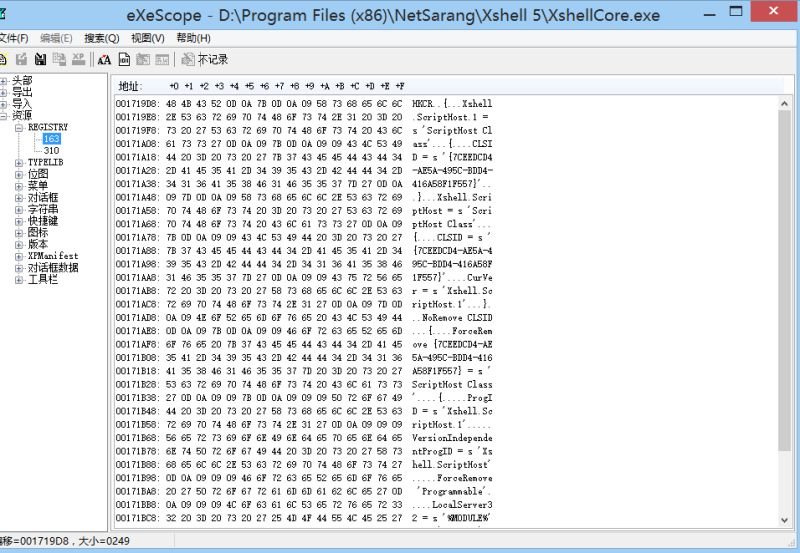800x553 pixels.
Task: Select resource 310 under REGISTRY
Action: tap(52, 150)
